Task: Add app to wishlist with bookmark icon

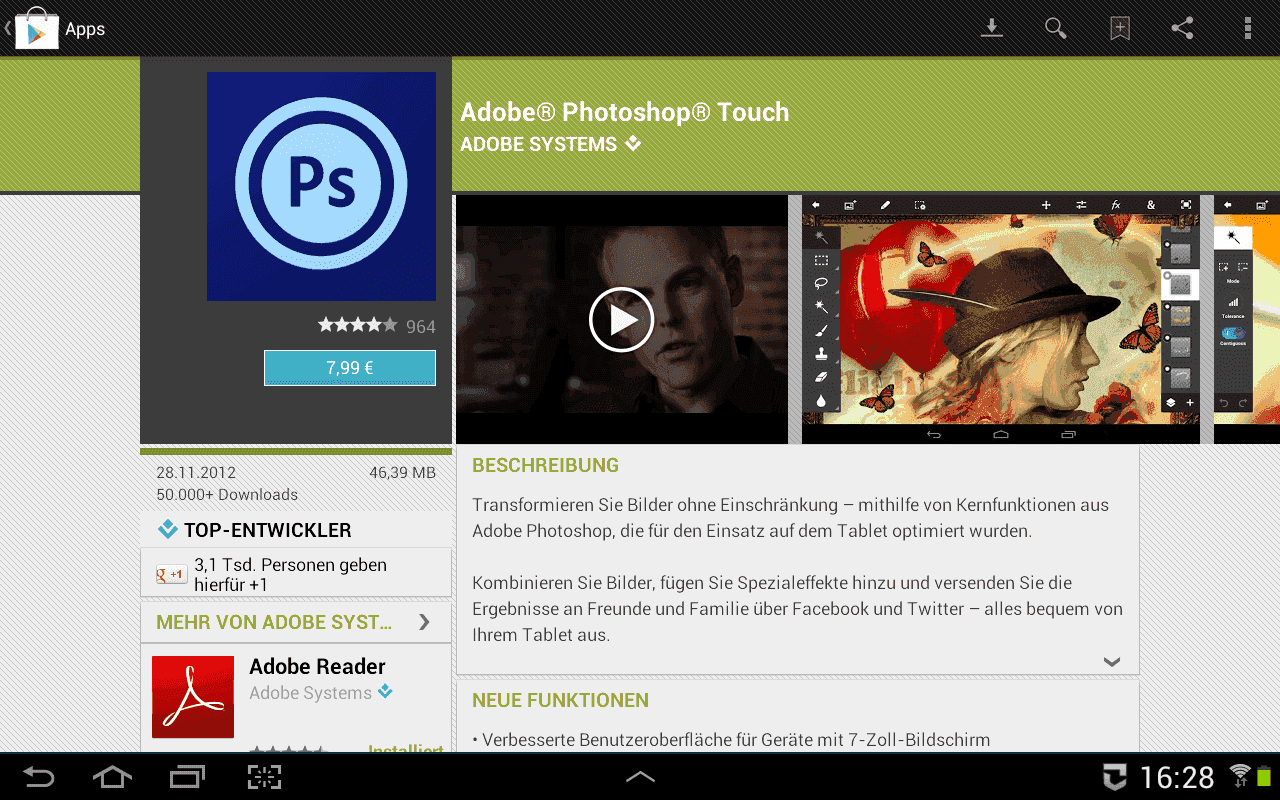Action: [1120, 28]
